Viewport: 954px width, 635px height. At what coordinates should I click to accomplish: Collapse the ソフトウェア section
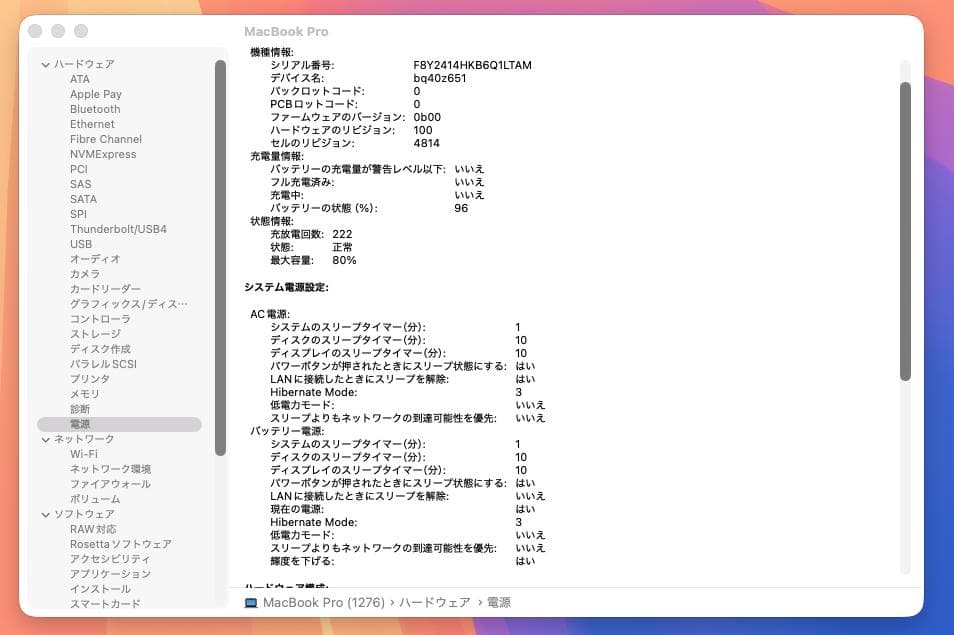[45, 513]
